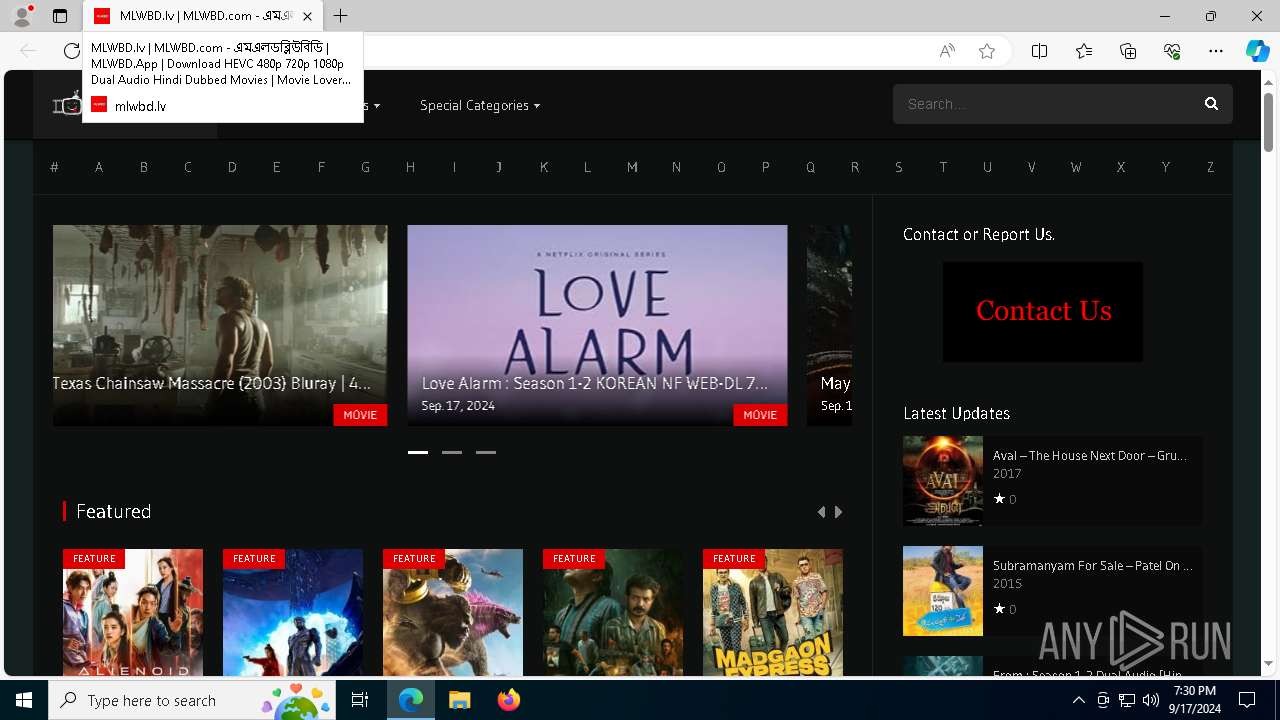The height and width of the screenshot is (720, 1280).
Task: Filter titles by letter S
Action: point(899,167)
